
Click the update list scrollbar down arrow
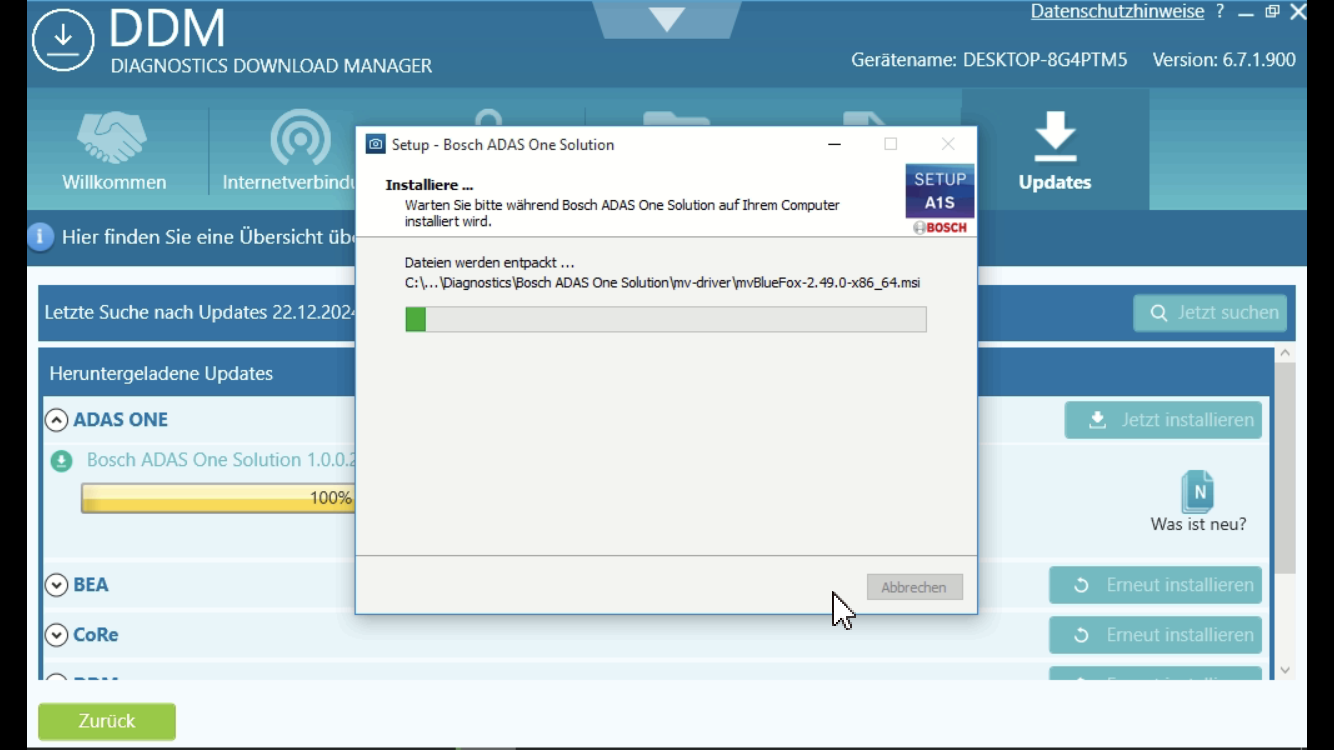(x=1285, y=670)
